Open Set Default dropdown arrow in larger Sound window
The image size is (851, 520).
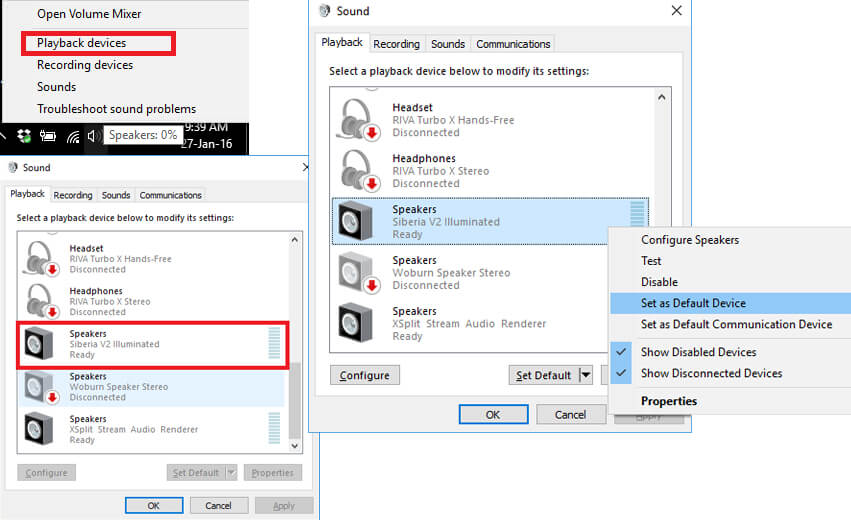pos(586,375)
